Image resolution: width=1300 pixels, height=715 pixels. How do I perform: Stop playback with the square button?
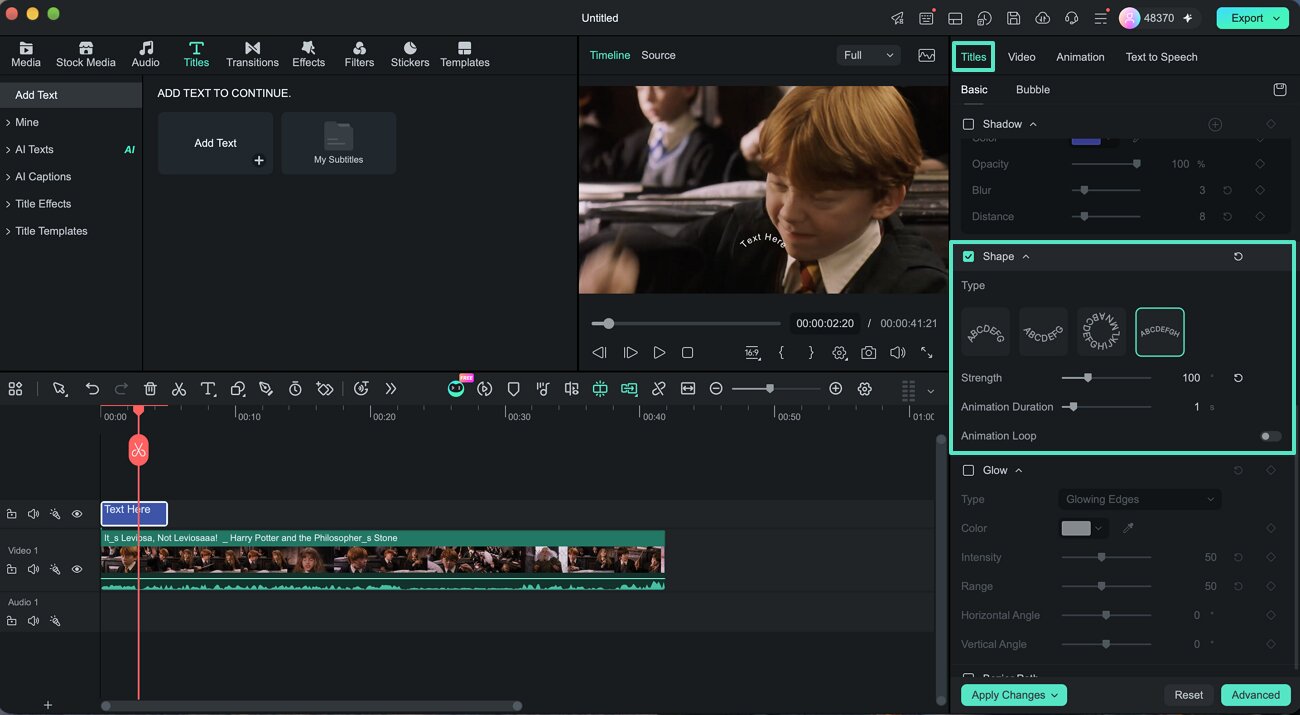click(688, 353)
